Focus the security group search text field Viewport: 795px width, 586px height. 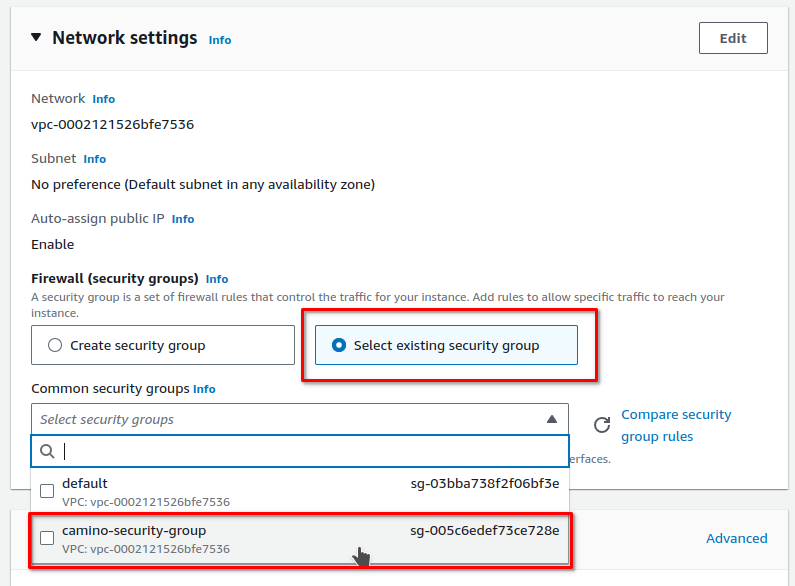coord(310,451)
